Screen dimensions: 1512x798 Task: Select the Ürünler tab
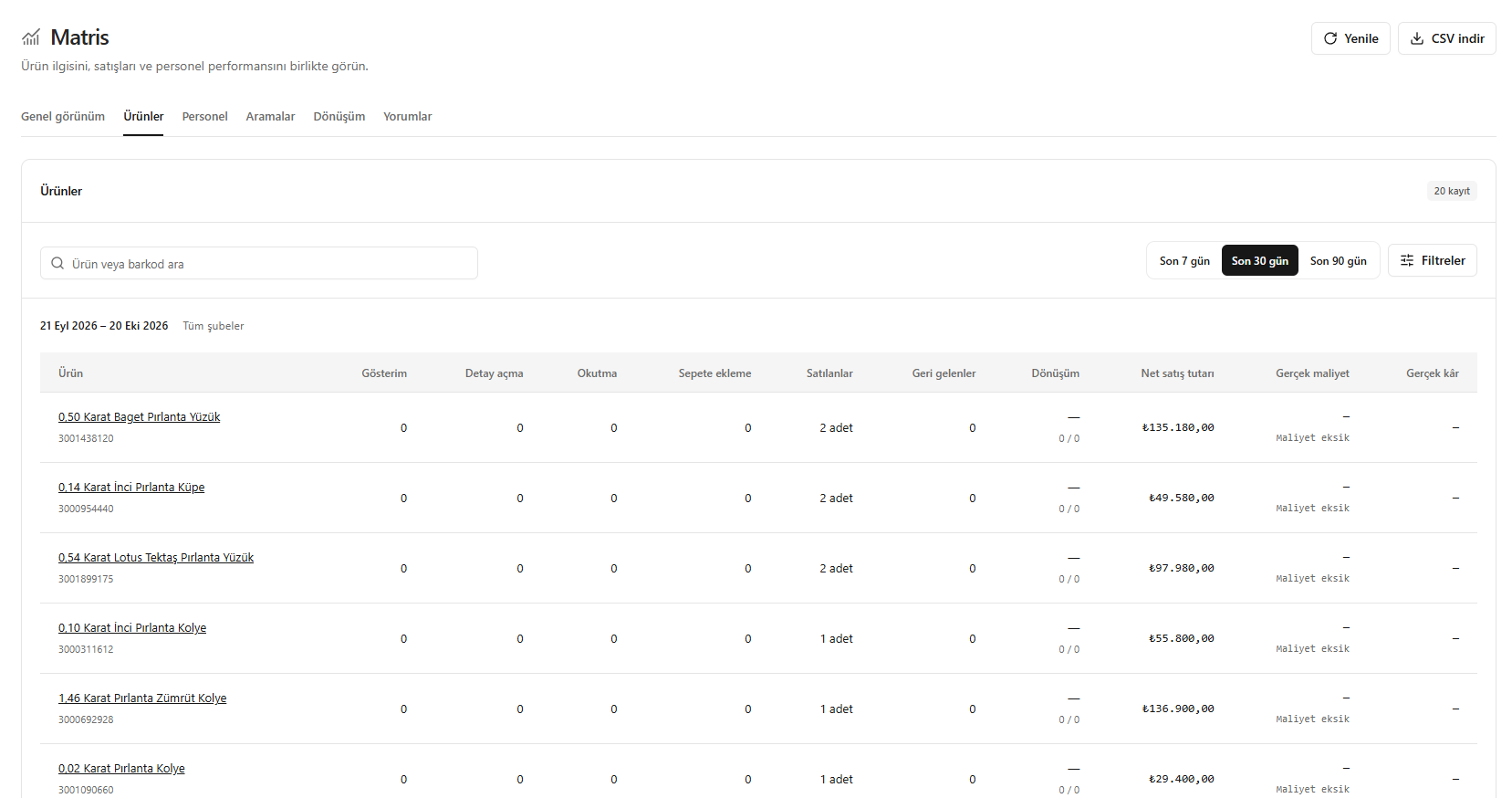(143, 116)
